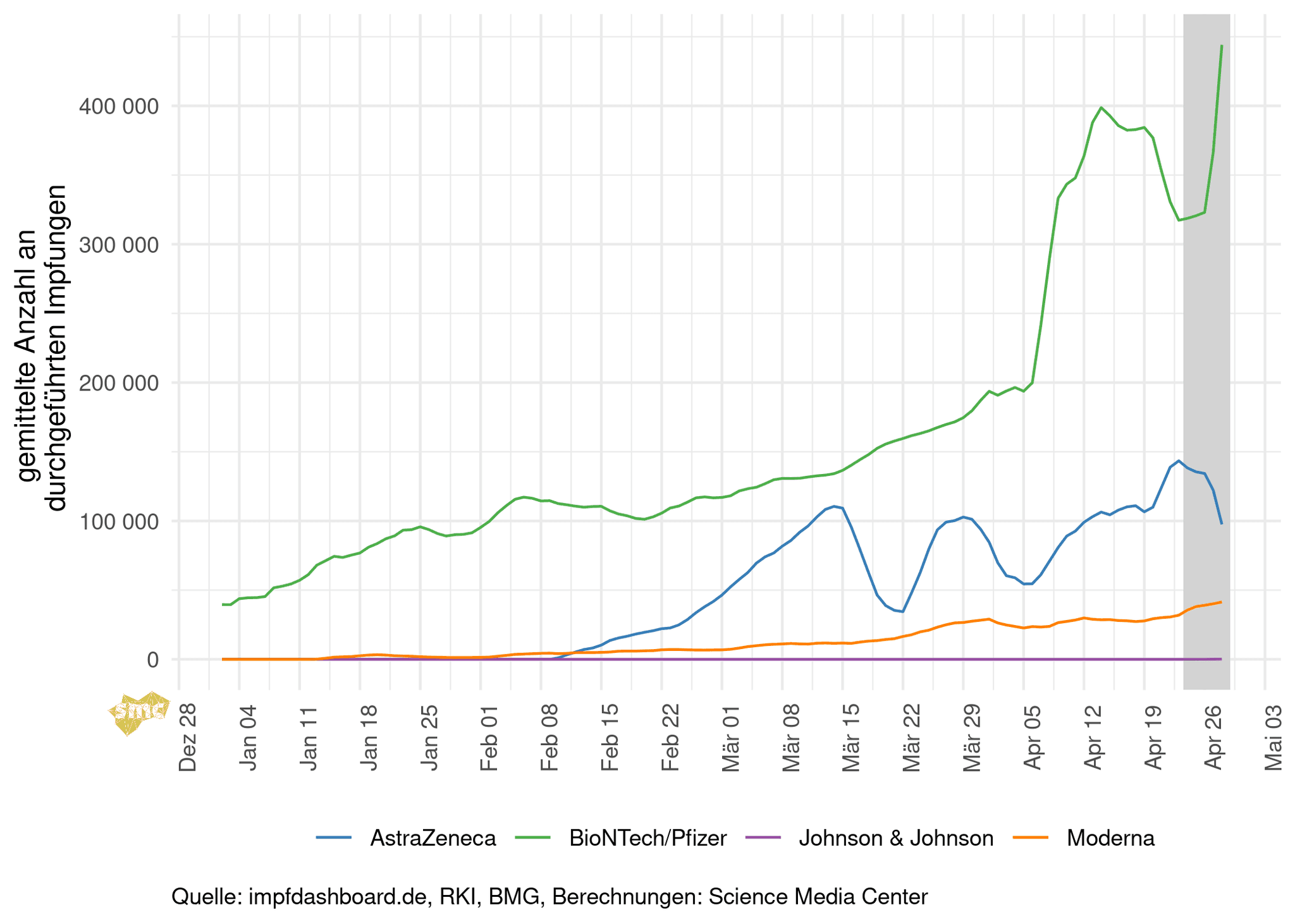This screenshot has height=924, width=1295.
Task: Select the Moderna legend label
Action: [1110, 838]
